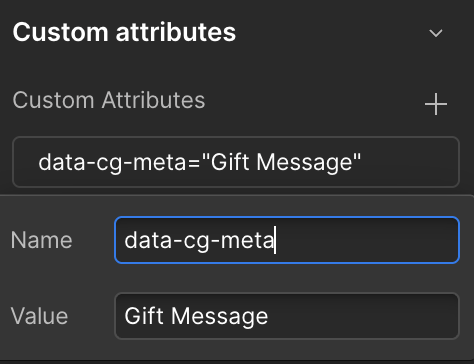Add a new custom attribute with plus icon

point(436,104)
